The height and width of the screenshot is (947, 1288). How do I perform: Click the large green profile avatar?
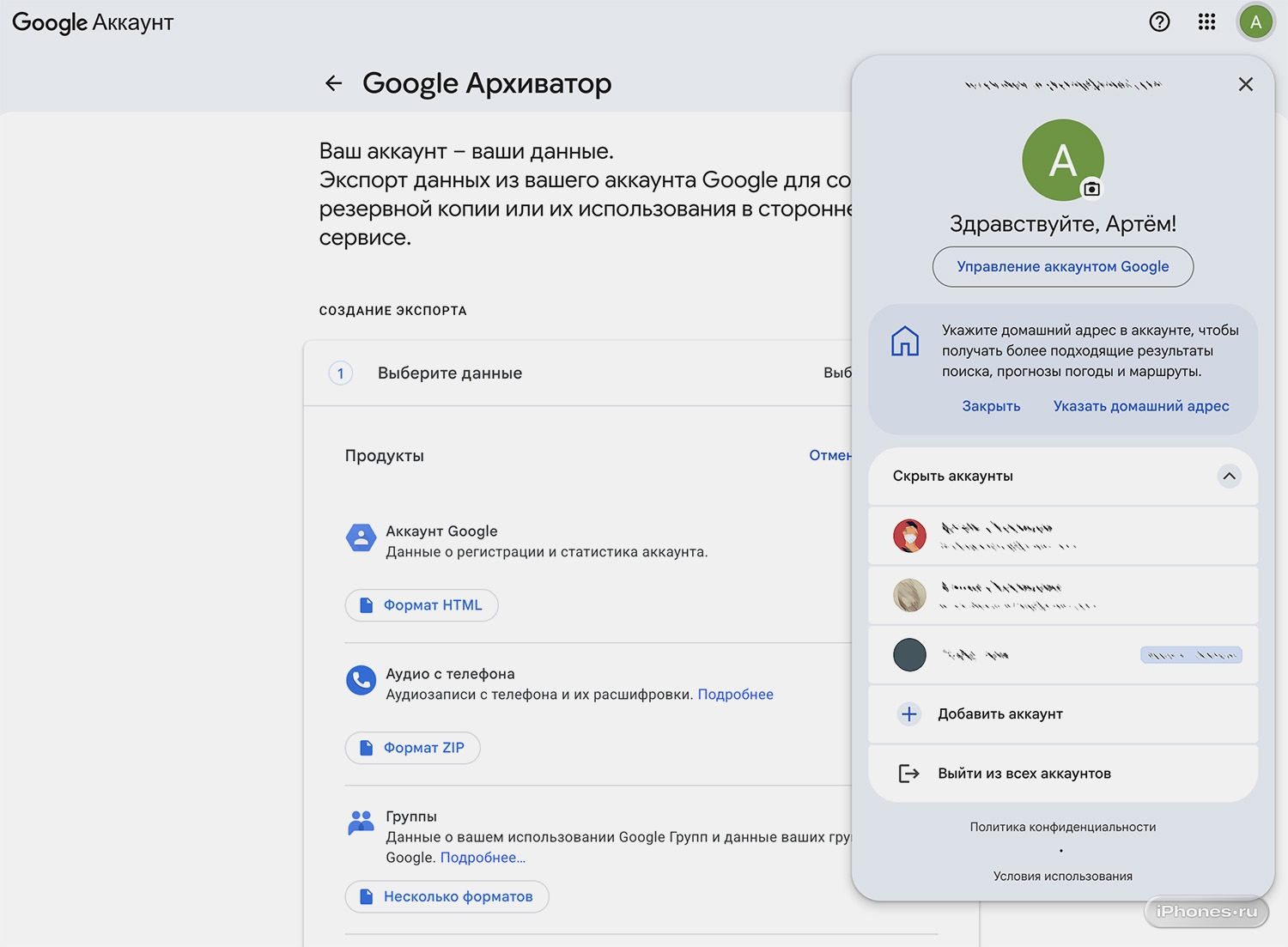coord(1062,160)
